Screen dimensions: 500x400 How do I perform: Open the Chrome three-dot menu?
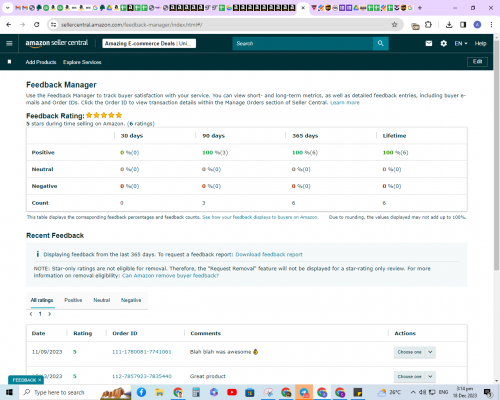(x=491, y=25)
